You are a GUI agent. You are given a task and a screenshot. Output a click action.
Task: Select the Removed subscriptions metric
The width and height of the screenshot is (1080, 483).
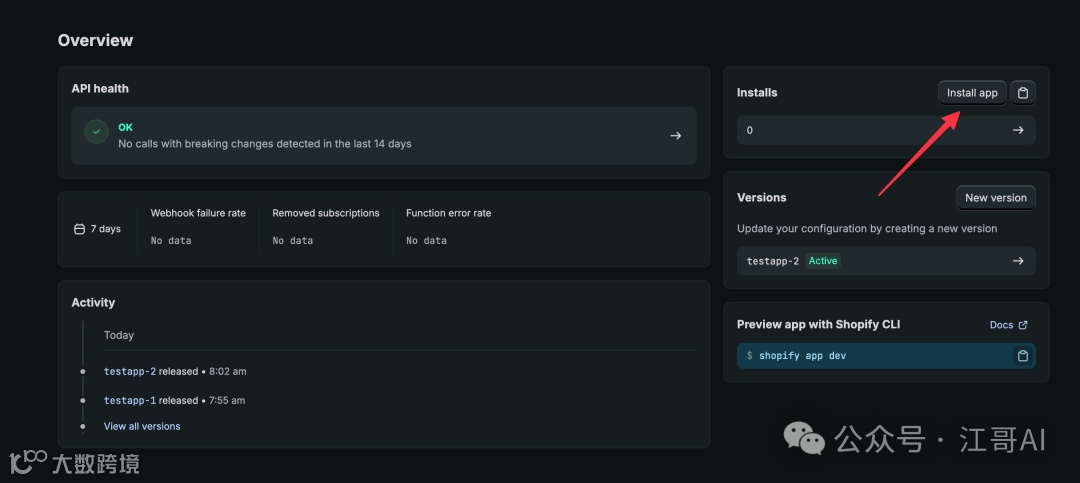pos(325,213)
